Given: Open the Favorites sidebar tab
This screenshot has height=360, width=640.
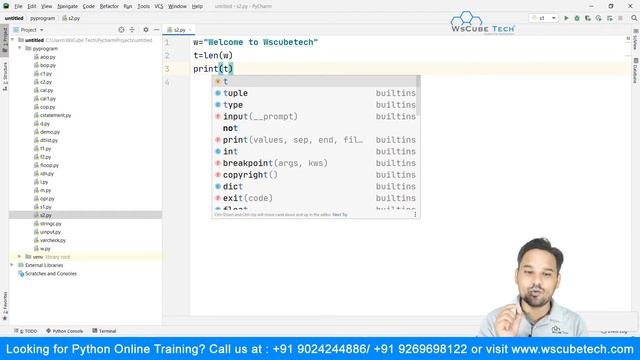Looking at the screenshot, I should [4, 305].
